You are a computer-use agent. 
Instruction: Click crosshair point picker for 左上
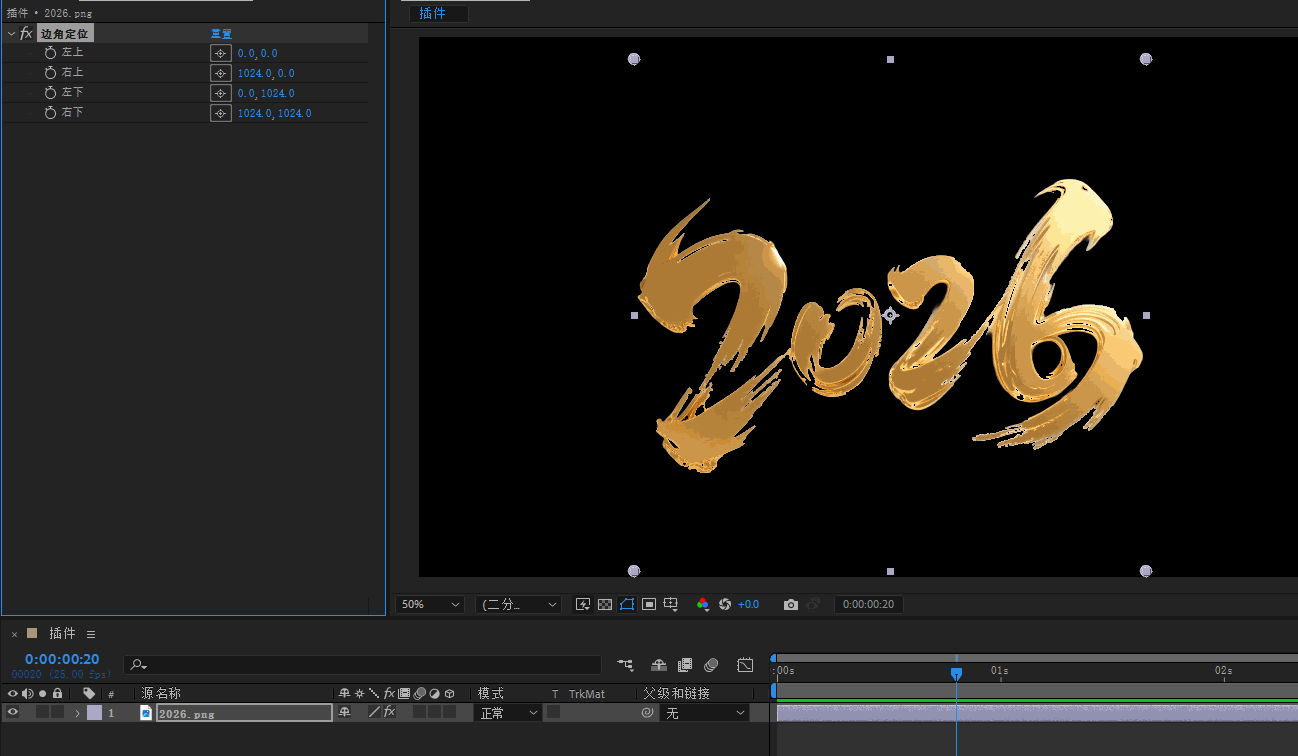pos(221,53)
